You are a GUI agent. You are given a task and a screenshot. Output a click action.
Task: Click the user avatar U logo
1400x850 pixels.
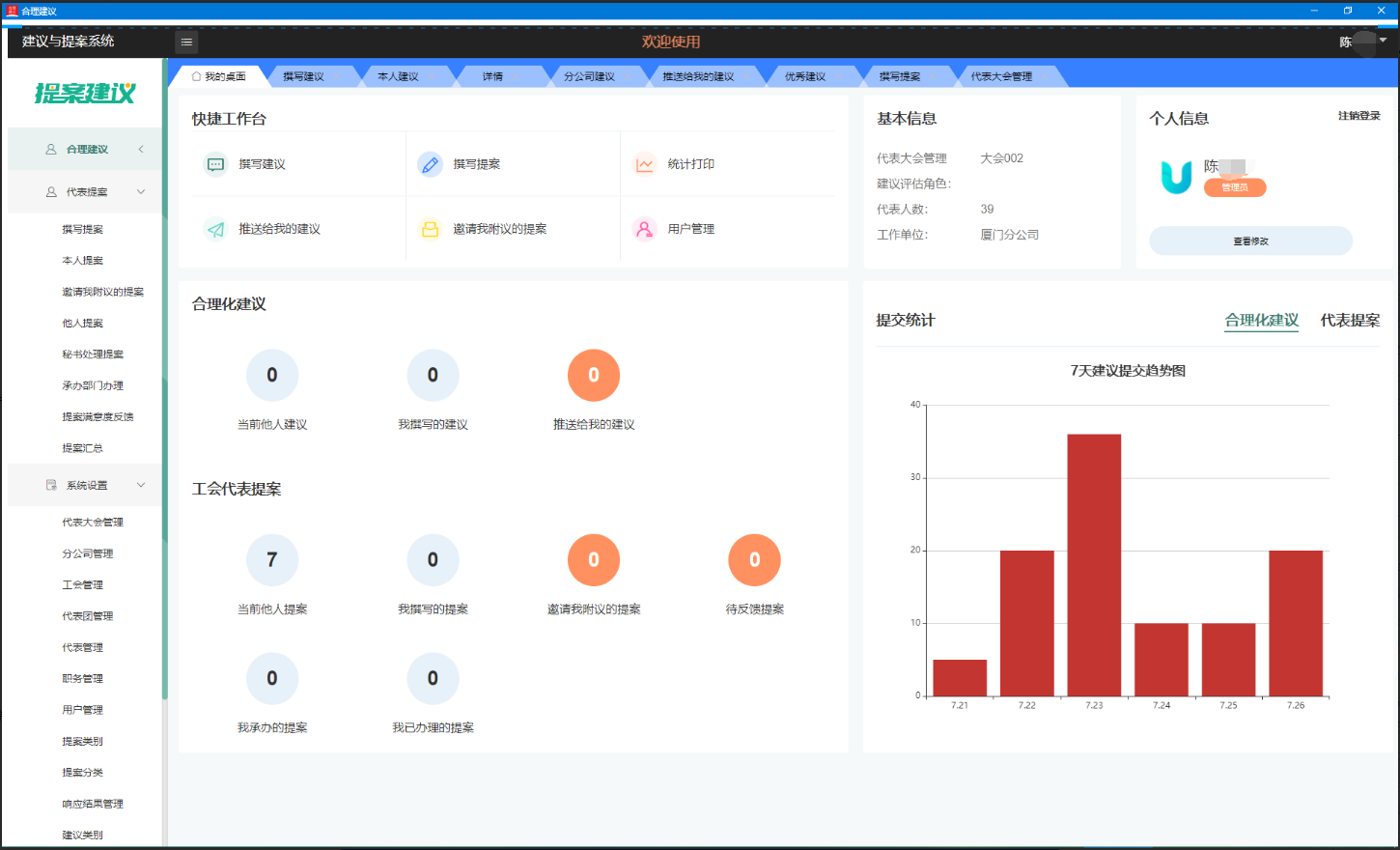[1175, 177]
